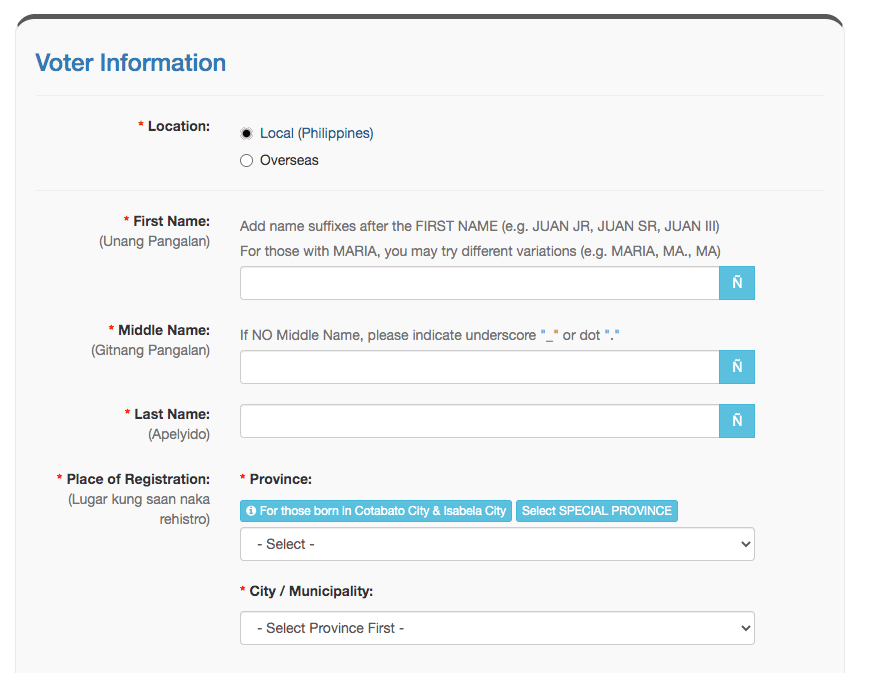This screenshot has width=875, height=673.
Task: Click the Select SPECIAL PROVINCE button
Action: [x=597, y=511]
